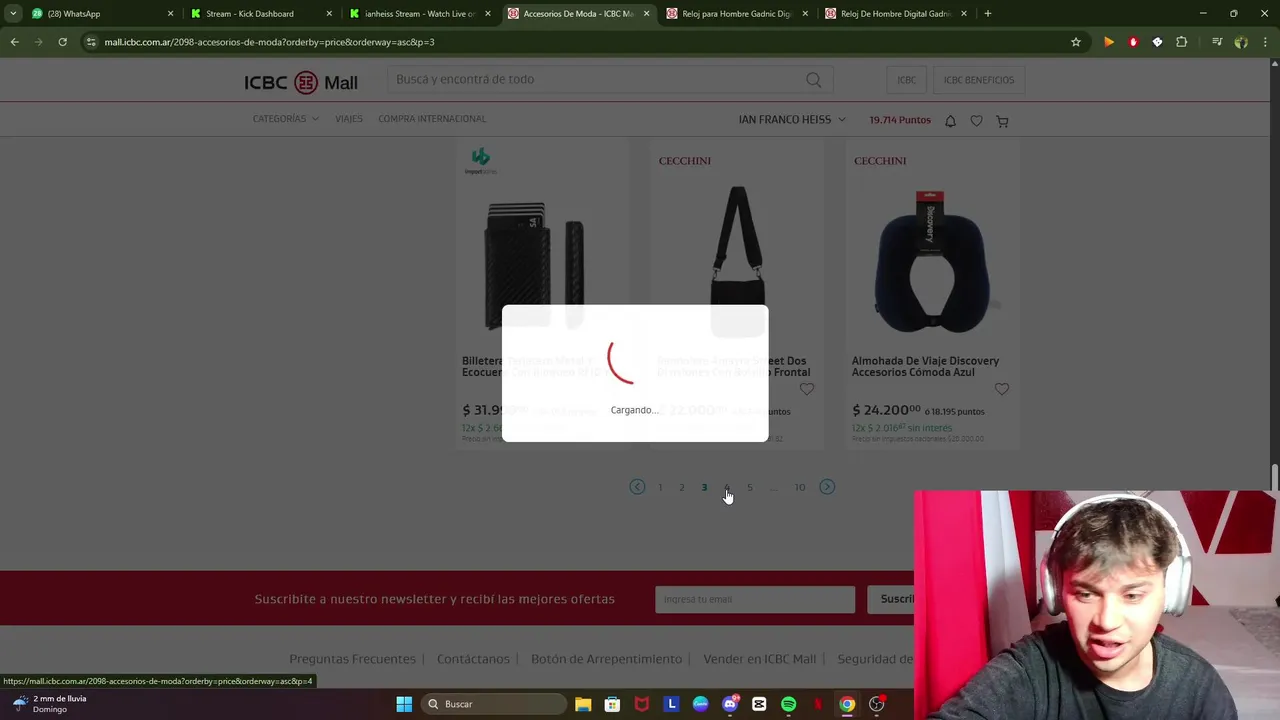The height and width of the screenshot is (720, 1280).
Task: Focus the newsletter email input field
Action: pyautogui.click(x=755, y=599)
